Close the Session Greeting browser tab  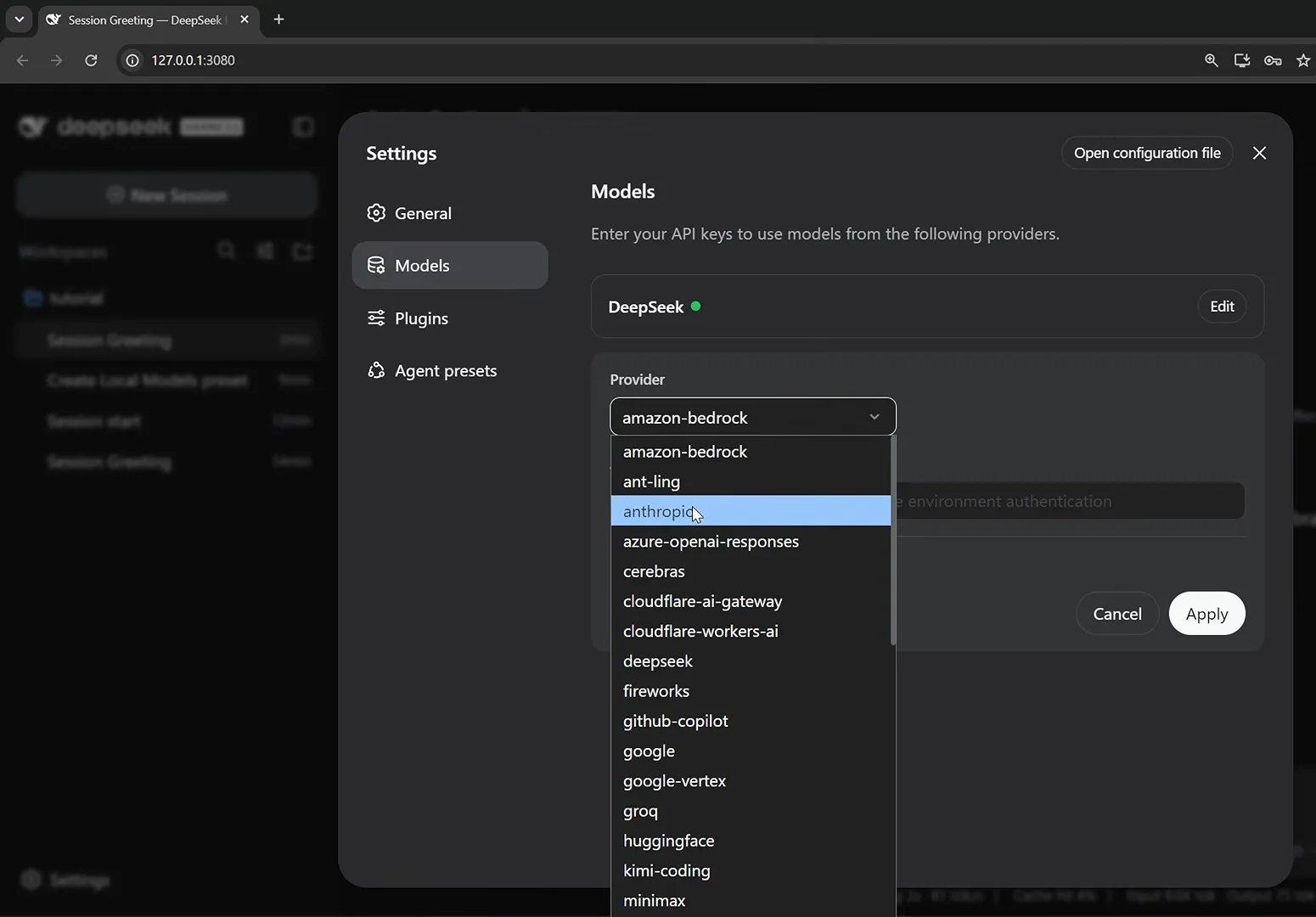point(245,19)
